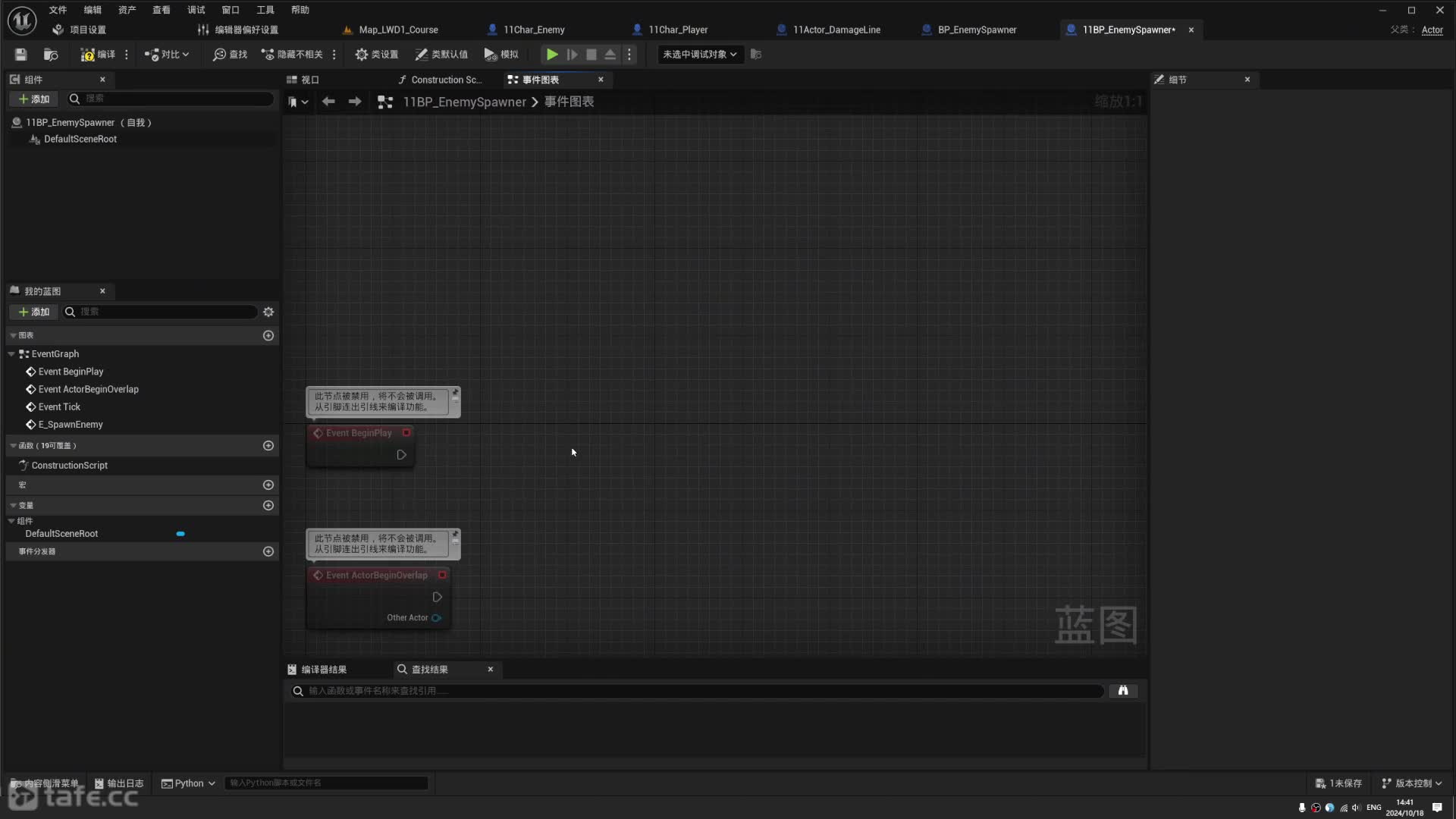Add a new graph with the plus icon
Screen dimensions: 1456x819
[x=268, y=336]
